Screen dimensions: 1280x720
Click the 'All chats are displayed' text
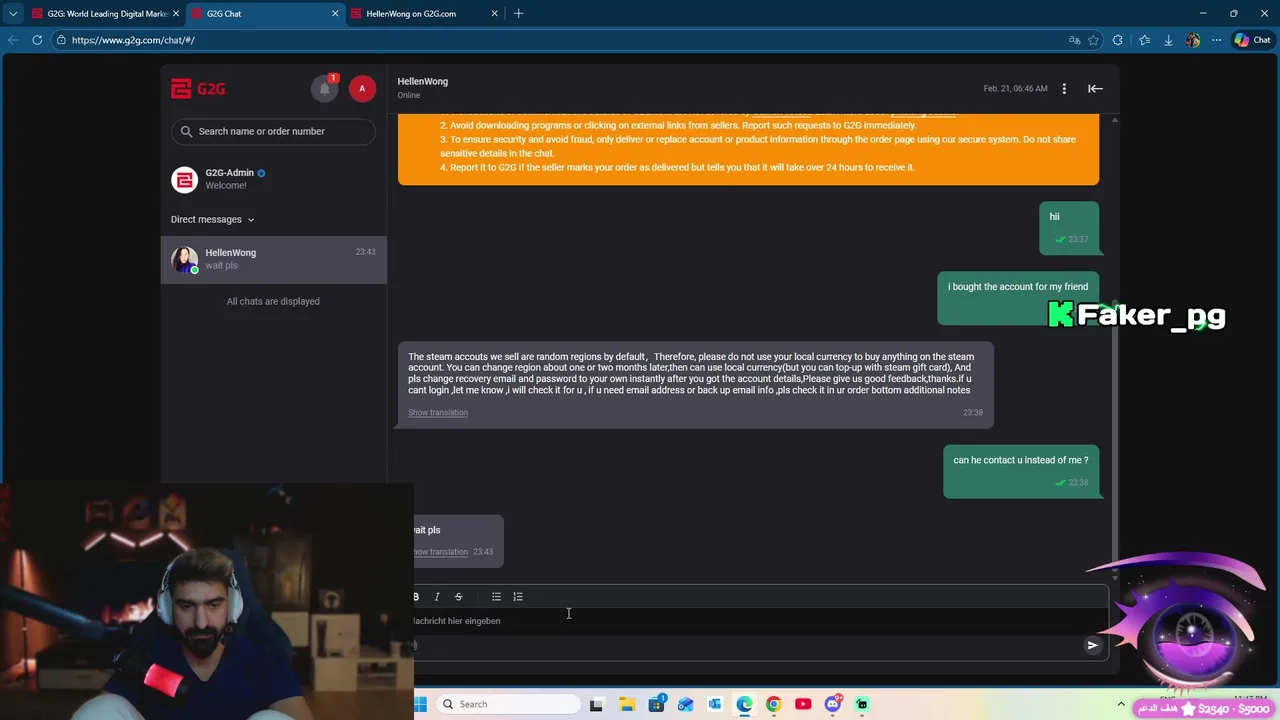coord(273,301)
